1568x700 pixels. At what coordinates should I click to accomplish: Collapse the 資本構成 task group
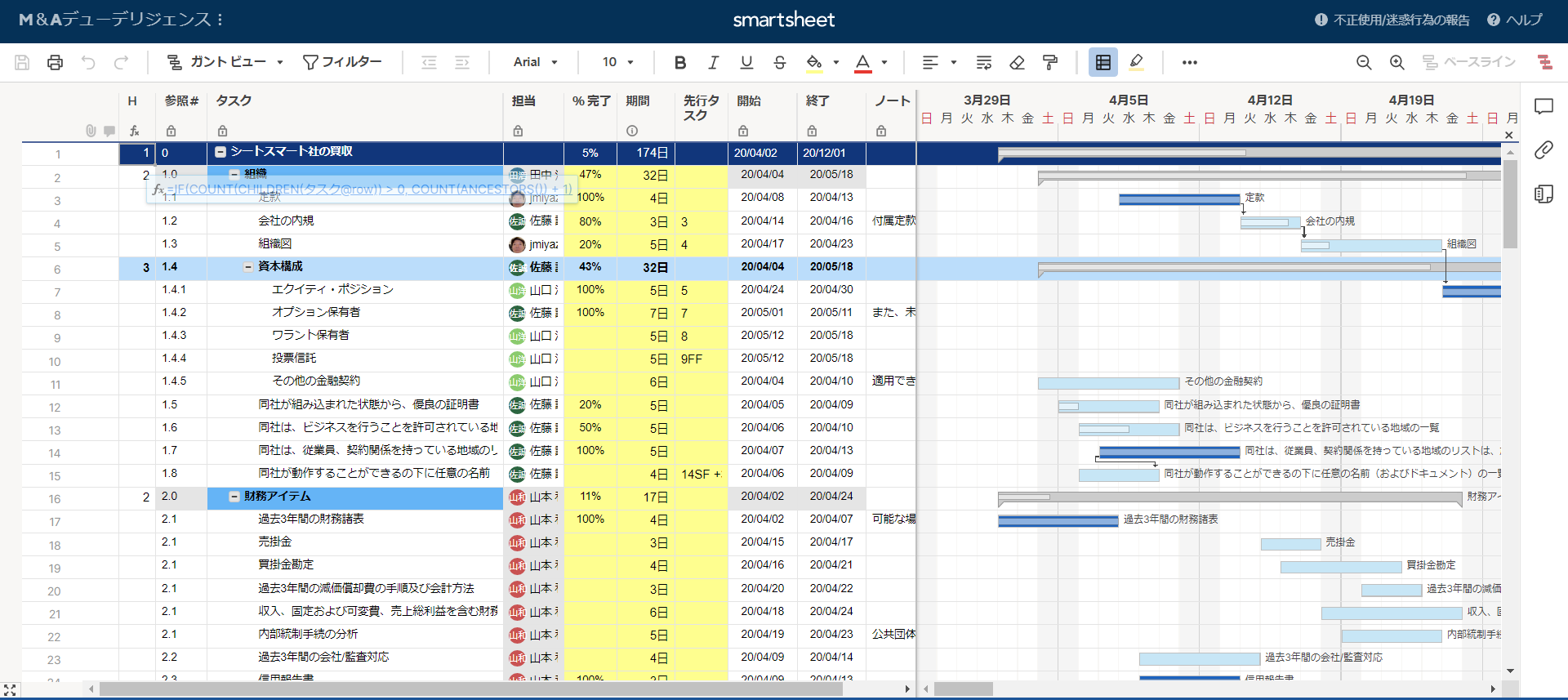[248, 267]
